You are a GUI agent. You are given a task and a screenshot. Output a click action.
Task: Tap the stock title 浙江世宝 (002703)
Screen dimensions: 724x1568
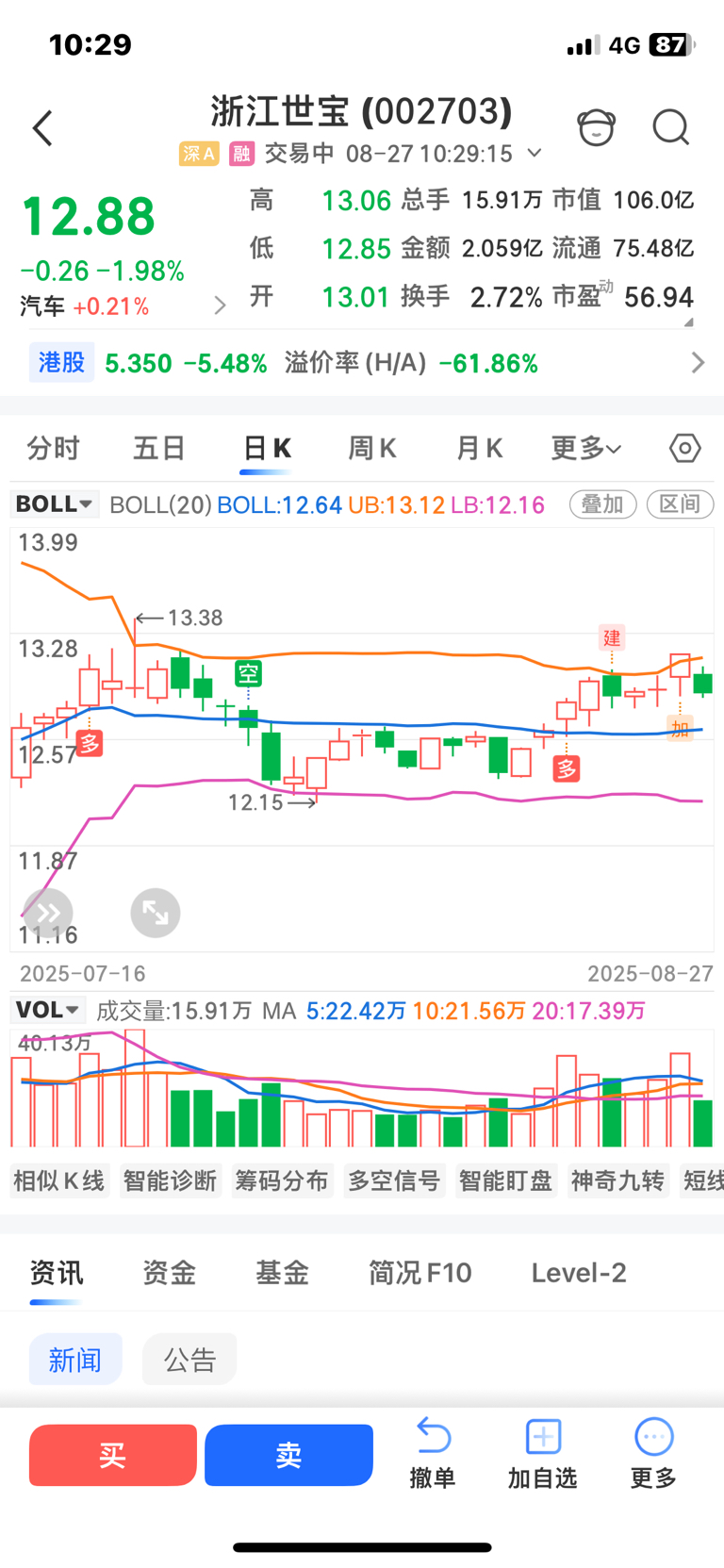pyautogui.click(x=361, y=111)
